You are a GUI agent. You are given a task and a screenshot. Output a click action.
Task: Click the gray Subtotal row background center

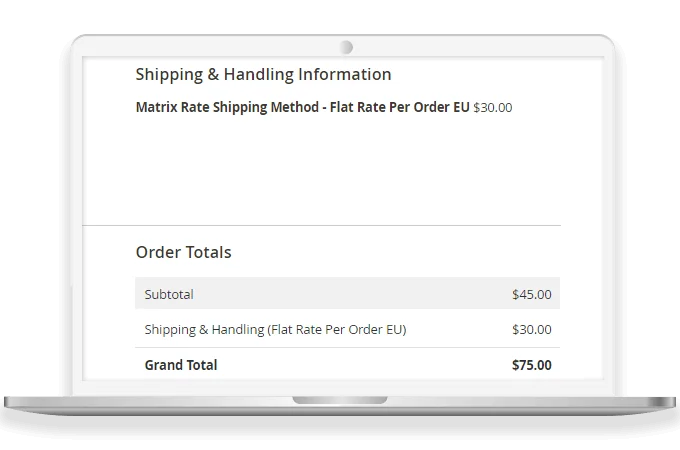tap(347, 294)
